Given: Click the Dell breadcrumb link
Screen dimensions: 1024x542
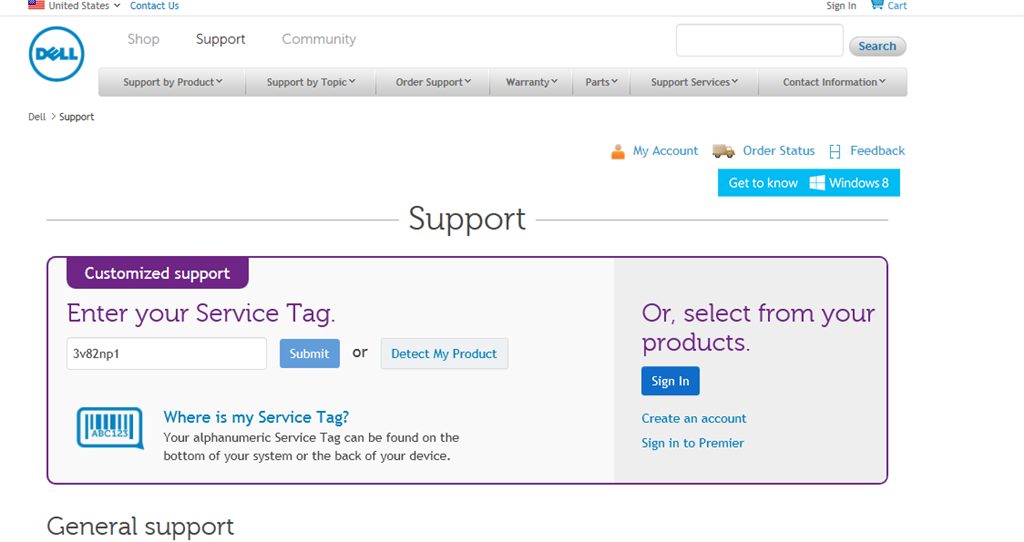Looking at the screenshot, I should 37,117.
